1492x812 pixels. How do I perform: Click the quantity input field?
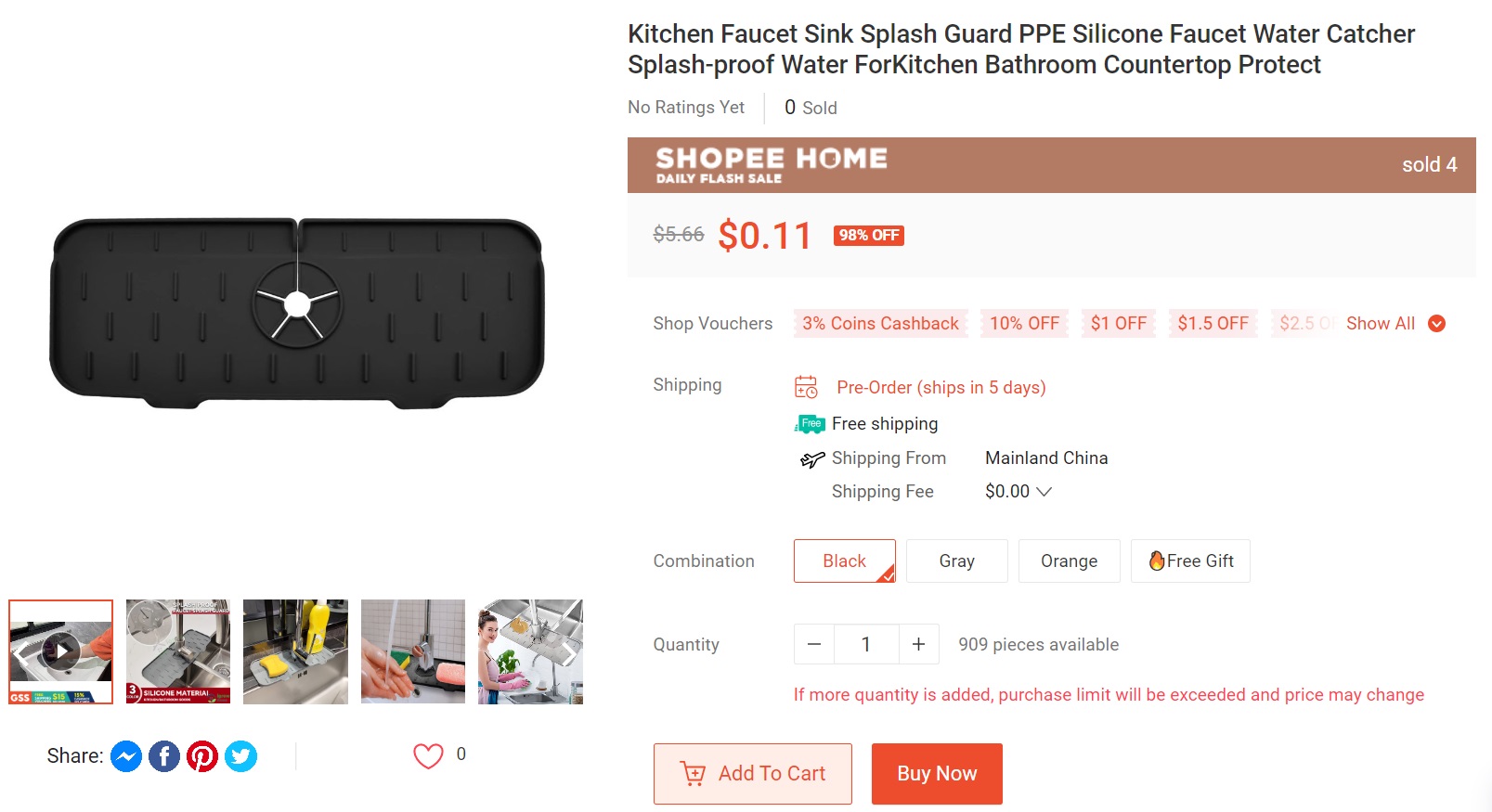866,644
